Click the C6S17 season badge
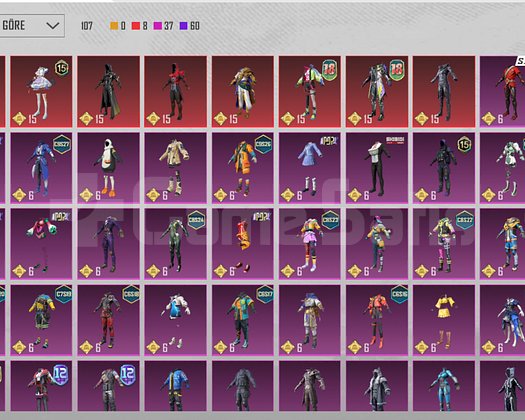The width and height of the screenshot is (525, 420). 265,294
